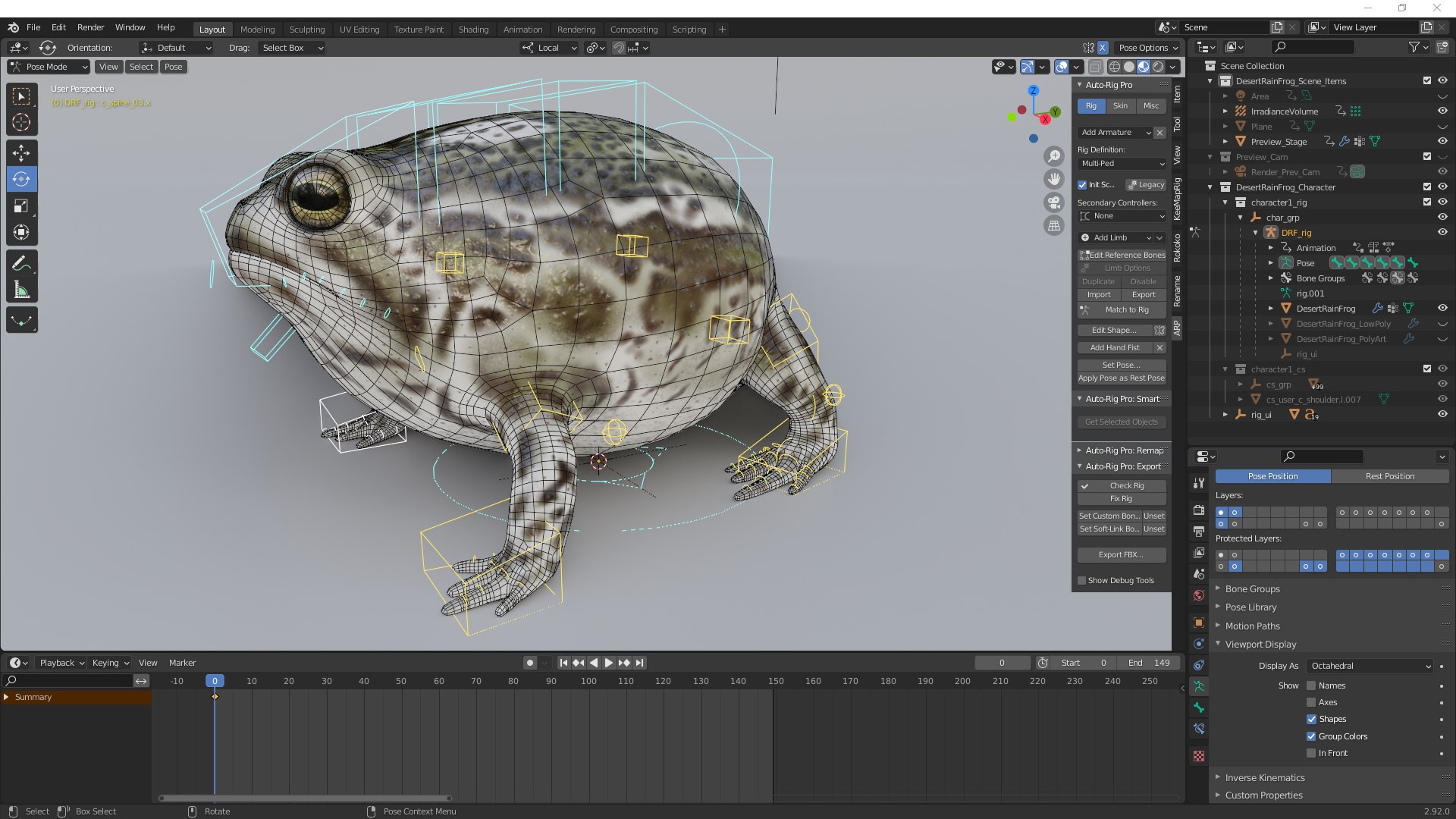Enable the Axes display checkbox

(1311, 702)
